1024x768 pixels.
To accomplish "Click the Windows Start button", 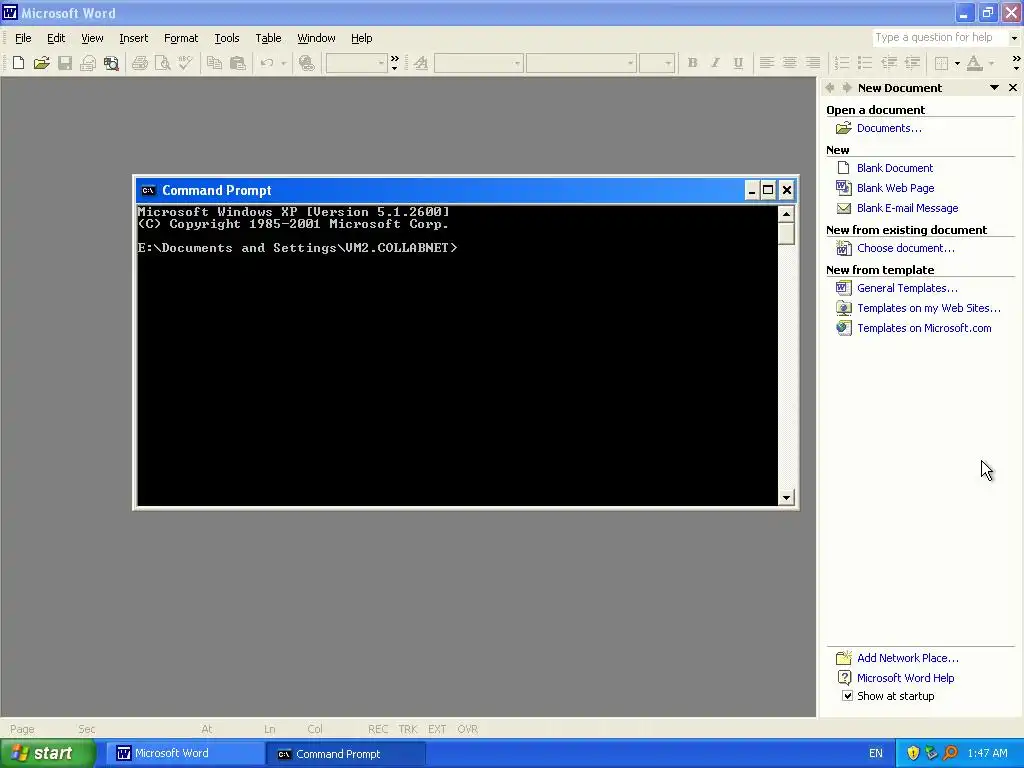I will click(48, 754).
